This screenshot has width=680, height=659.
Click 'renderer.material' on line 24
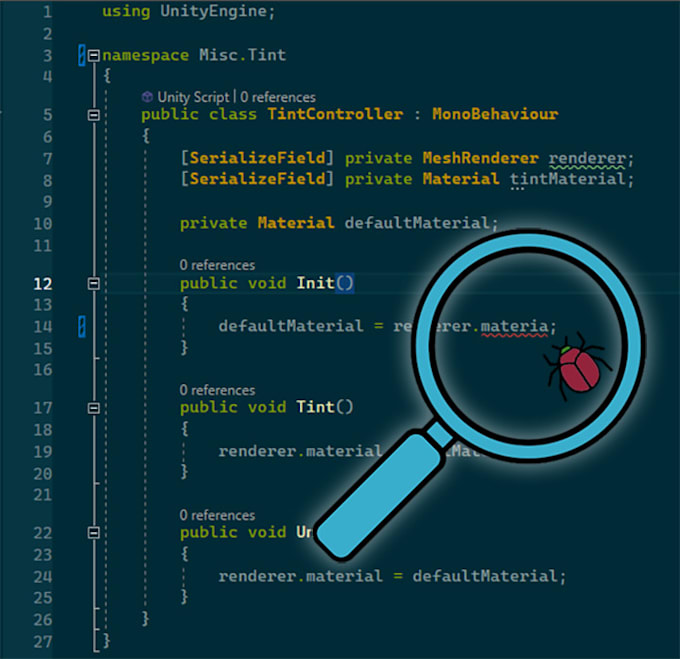click(301, 576)
